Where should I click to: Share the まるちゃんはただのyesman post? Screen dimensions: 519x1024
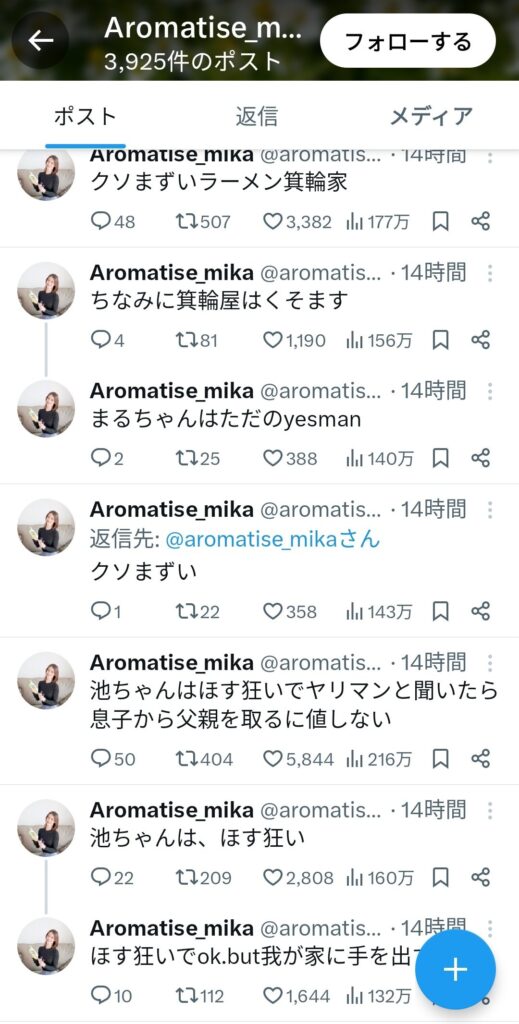pos(480,458)
